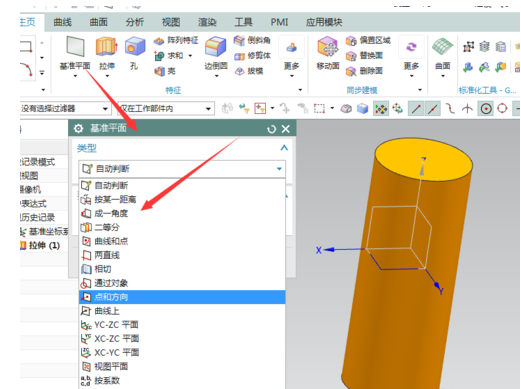Choose 成一角度 plane type
Image resolution: width=521 pixels, height=389 pixels.
(182, 213)
